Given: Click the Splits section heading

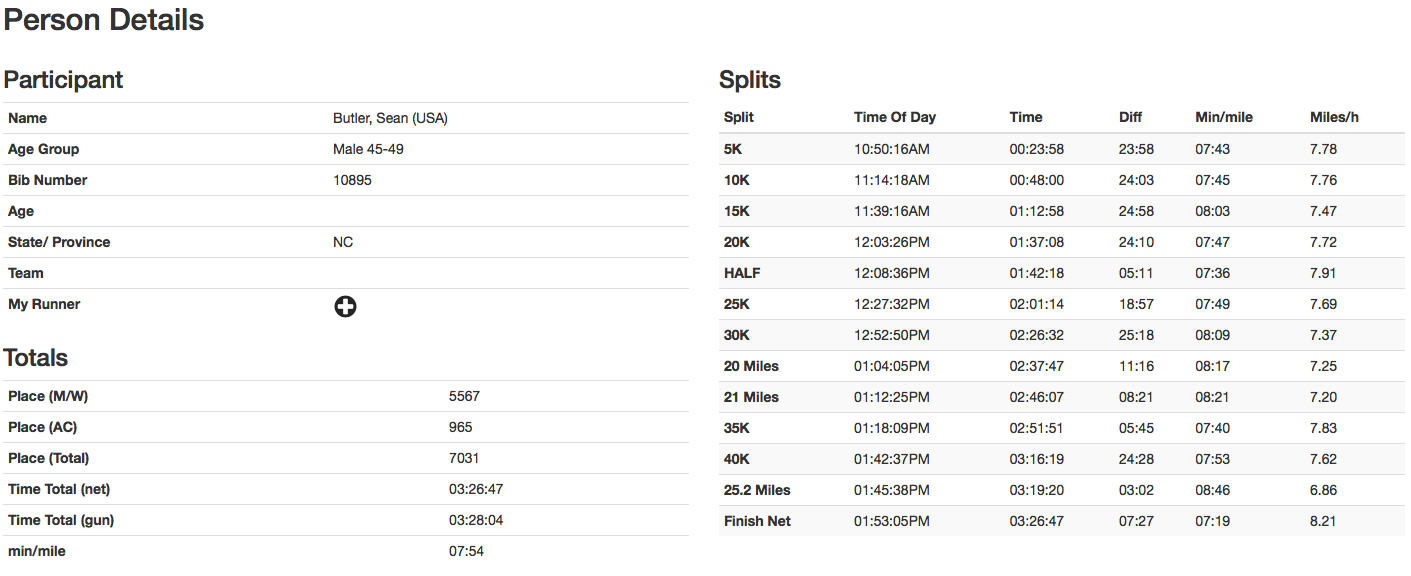Looking at the screenshot, I should pos(750,80).
